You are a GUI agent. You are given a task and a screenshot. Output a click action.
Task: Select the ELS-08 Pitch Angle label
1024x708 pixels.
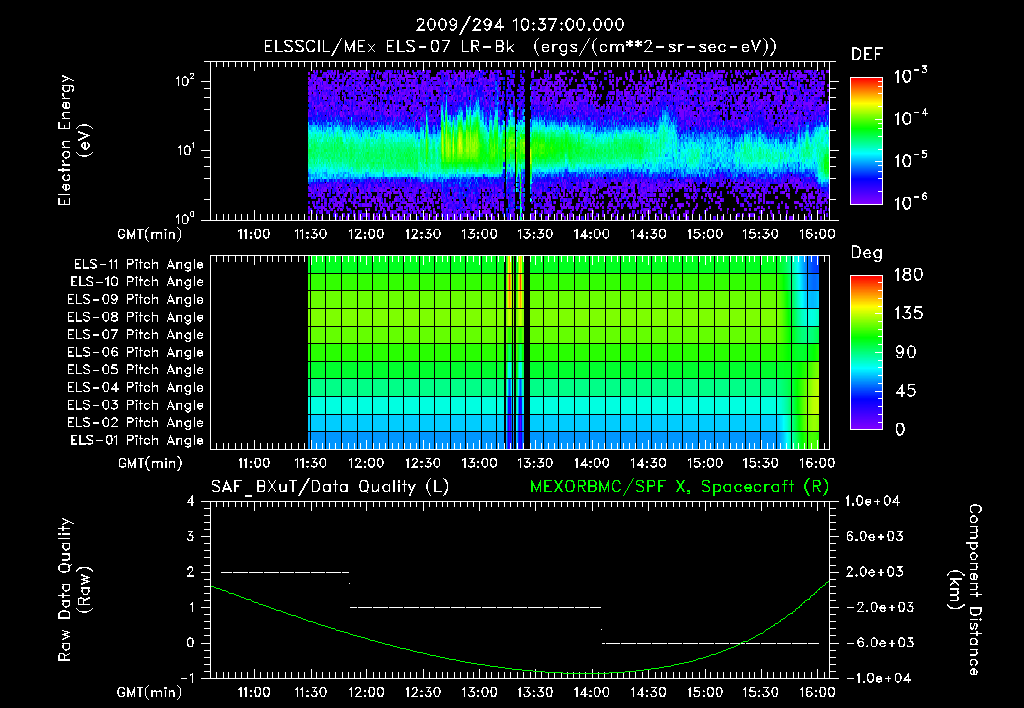click(136, 317)
